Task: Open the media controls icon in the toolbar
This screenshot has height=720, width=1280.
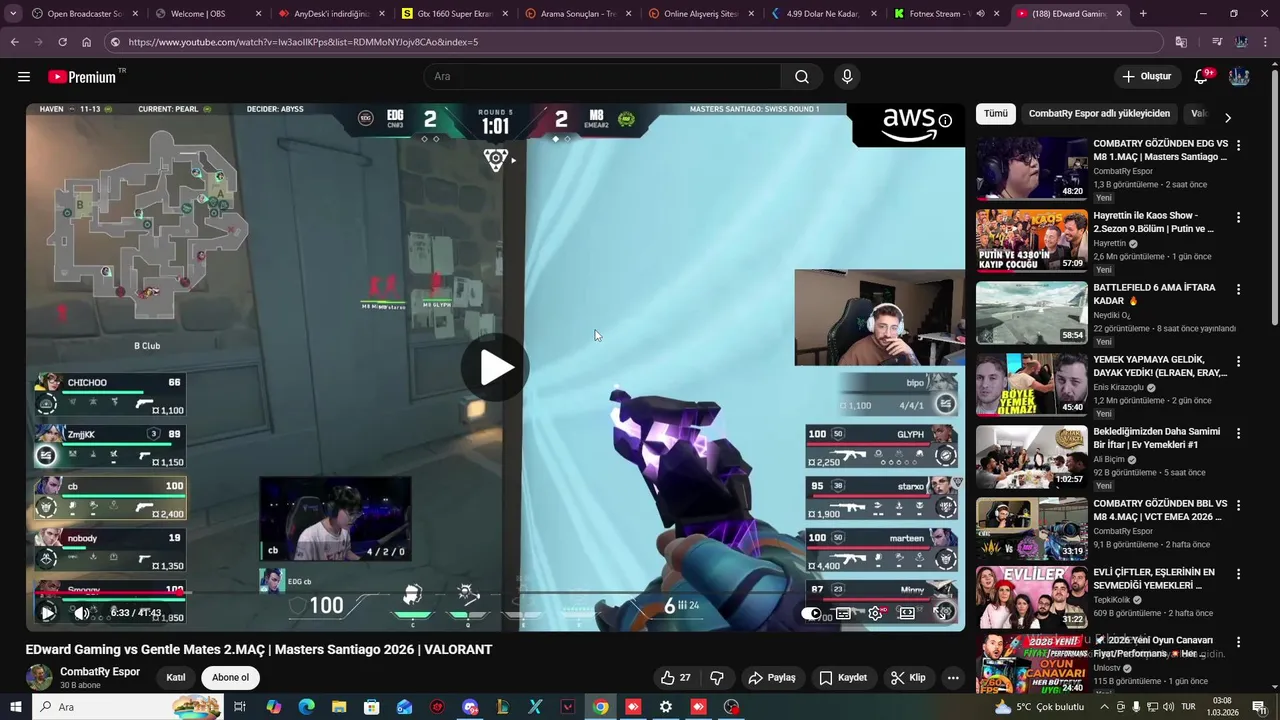Action: pyautogui.click(x=1216, y=42)
